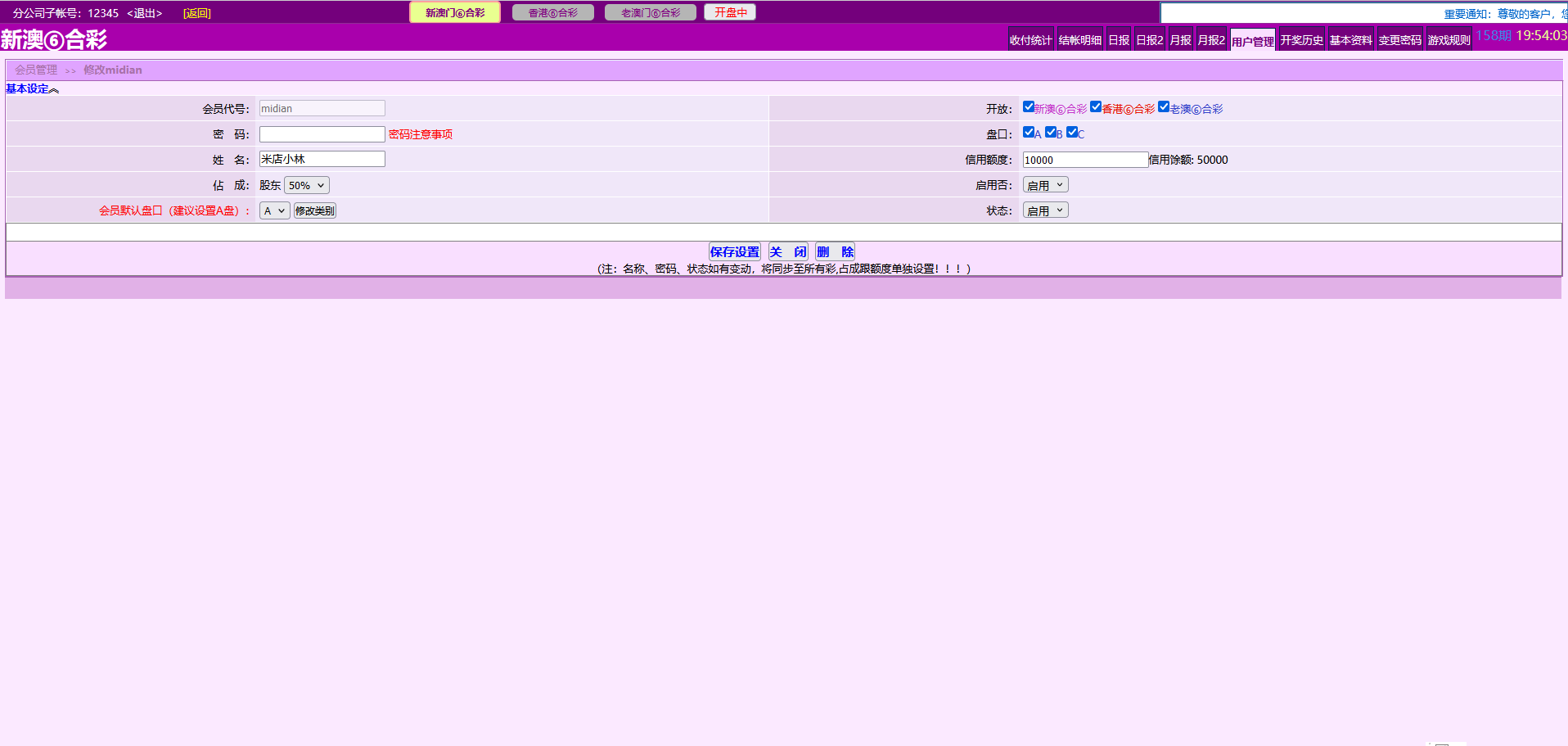Click the 158期 period label
Viewport: 1568px width, 746px height.
(1494, 36)
